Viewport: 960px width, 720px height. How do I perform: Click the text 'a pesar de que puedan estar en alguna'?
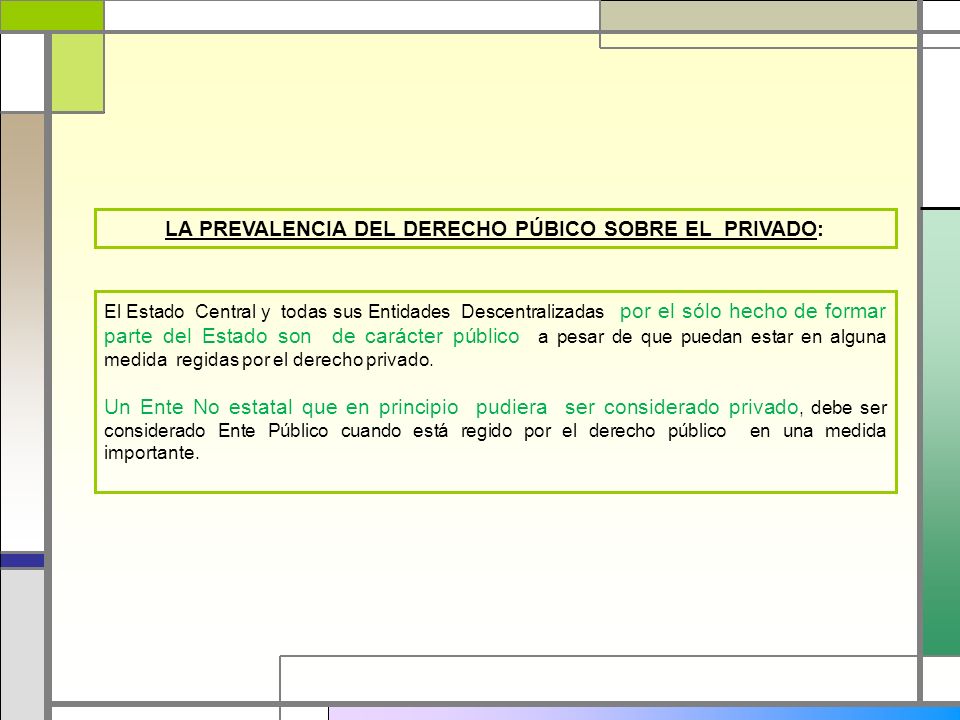point(711,337)
